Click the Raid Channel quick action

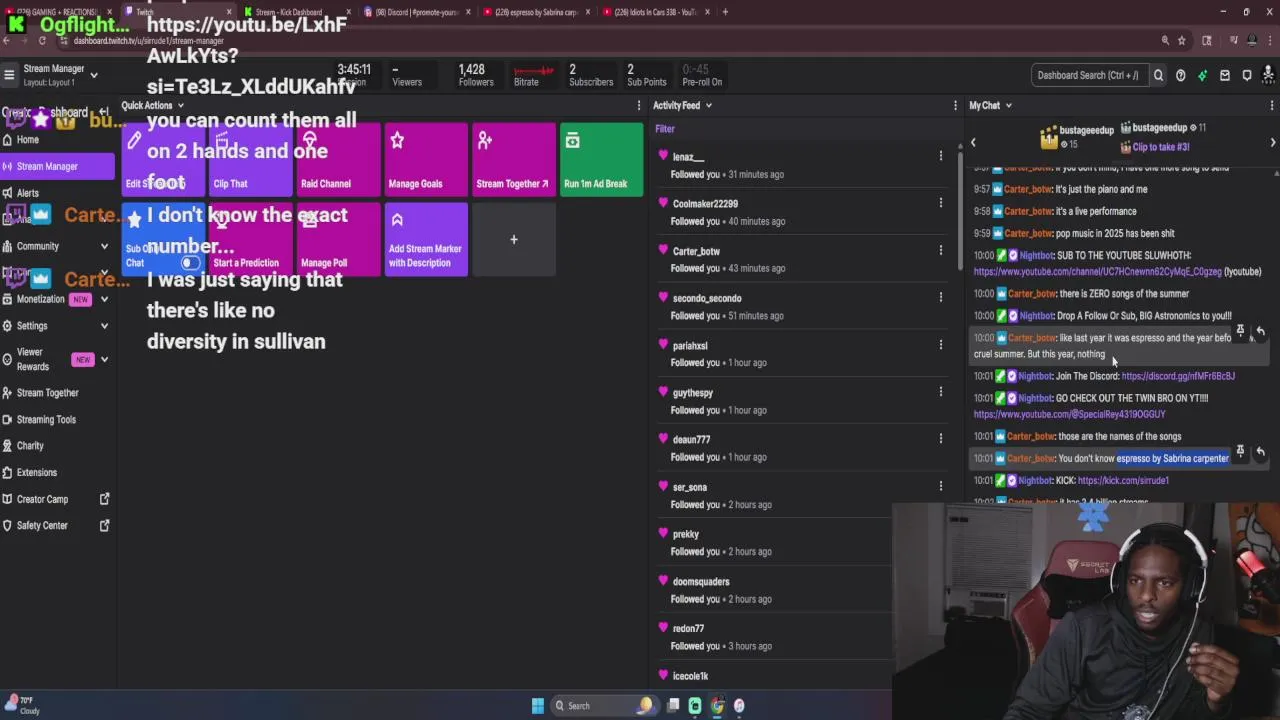click(x=337, y=160)
